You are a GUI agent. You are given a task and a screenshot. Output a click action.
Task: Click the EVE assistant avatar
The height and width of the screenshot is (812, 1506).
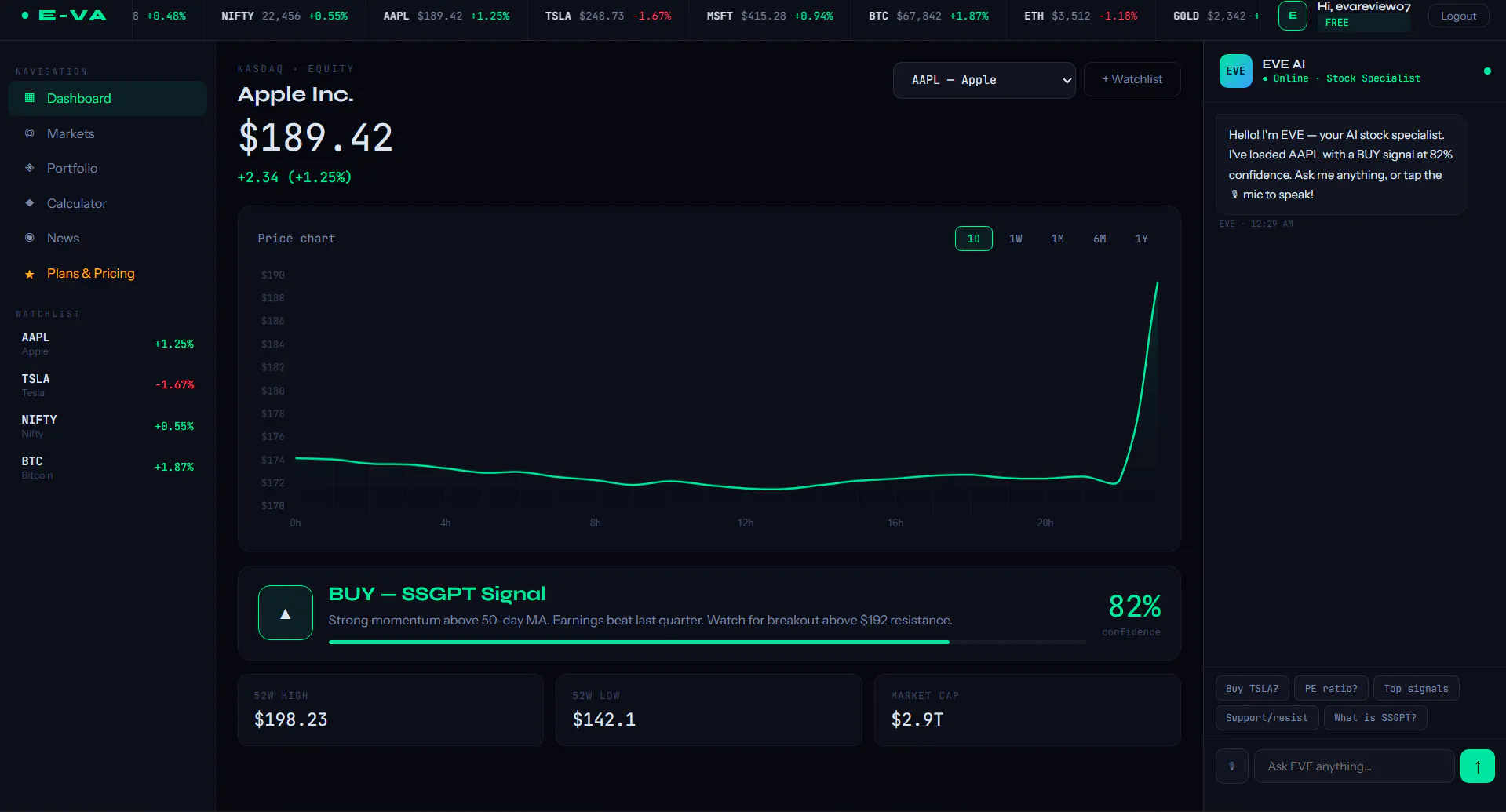click(1236, 71)
